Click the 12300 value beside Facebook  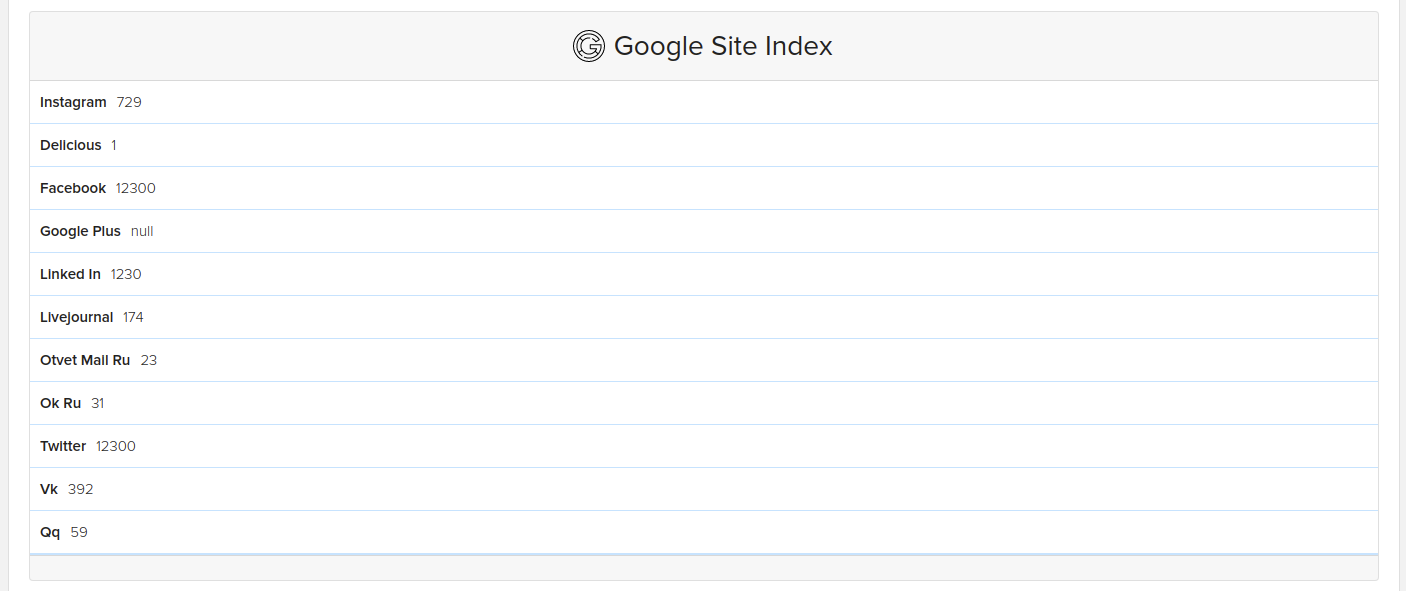coord(134,188)
